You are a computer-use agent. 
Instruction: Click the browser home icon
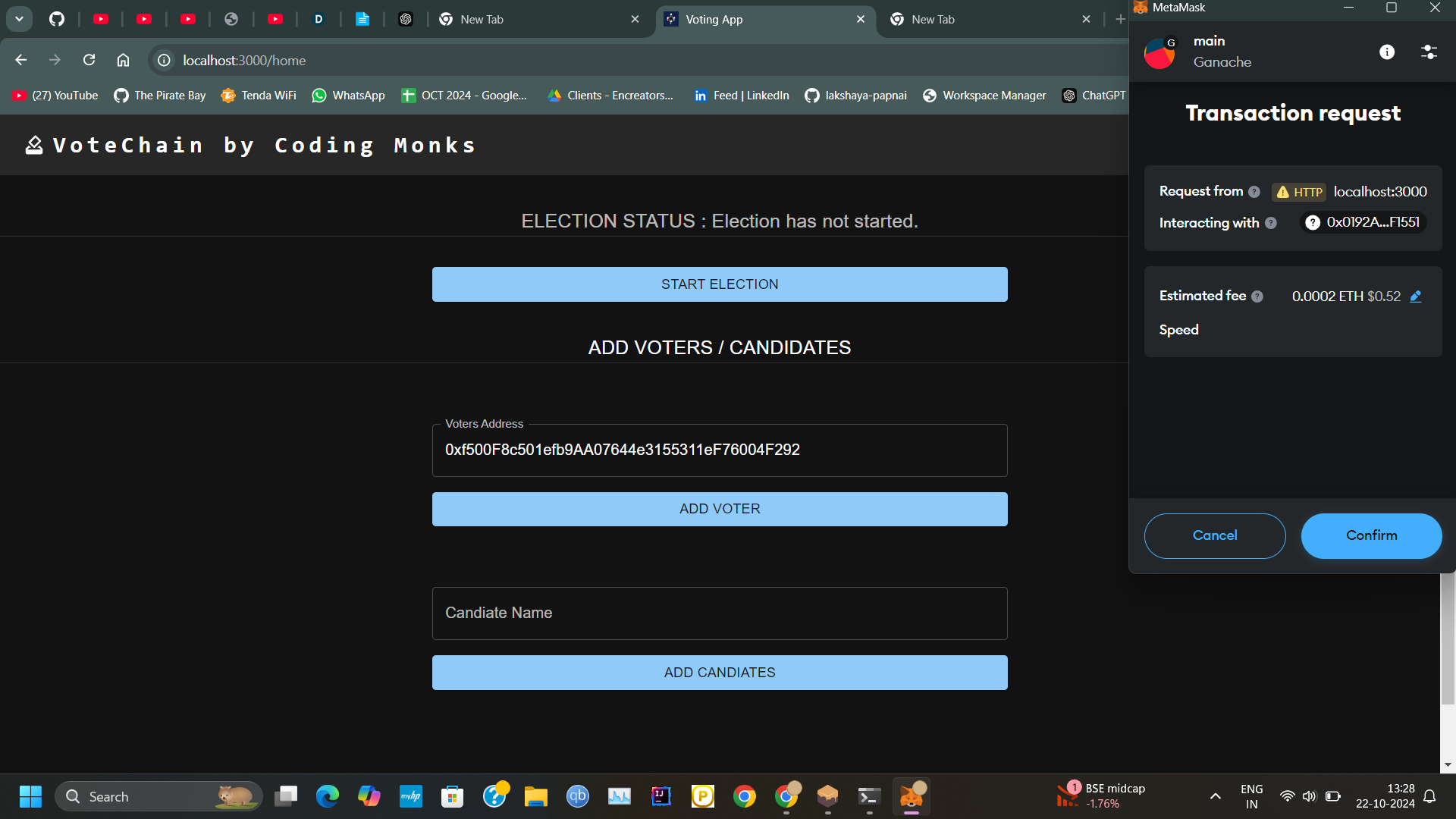123,60
